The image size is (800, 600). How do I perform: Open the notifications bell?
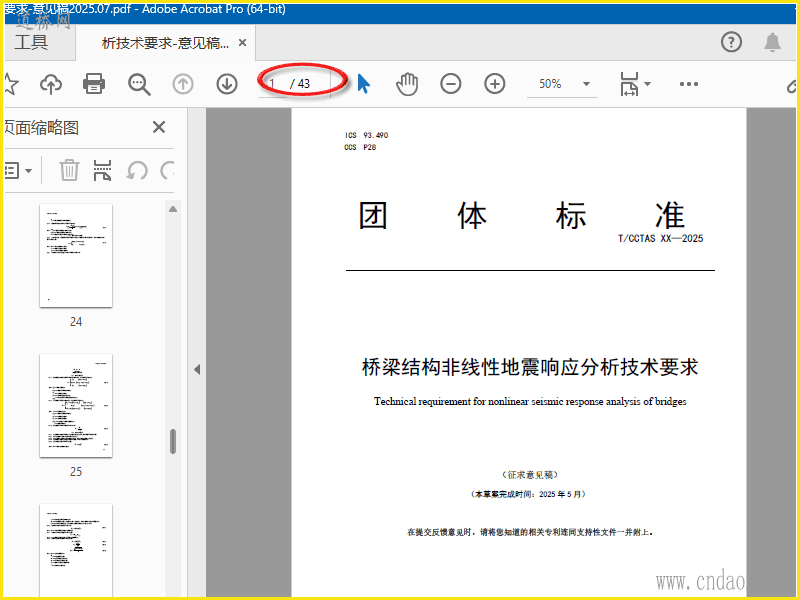tap(772, 42)
